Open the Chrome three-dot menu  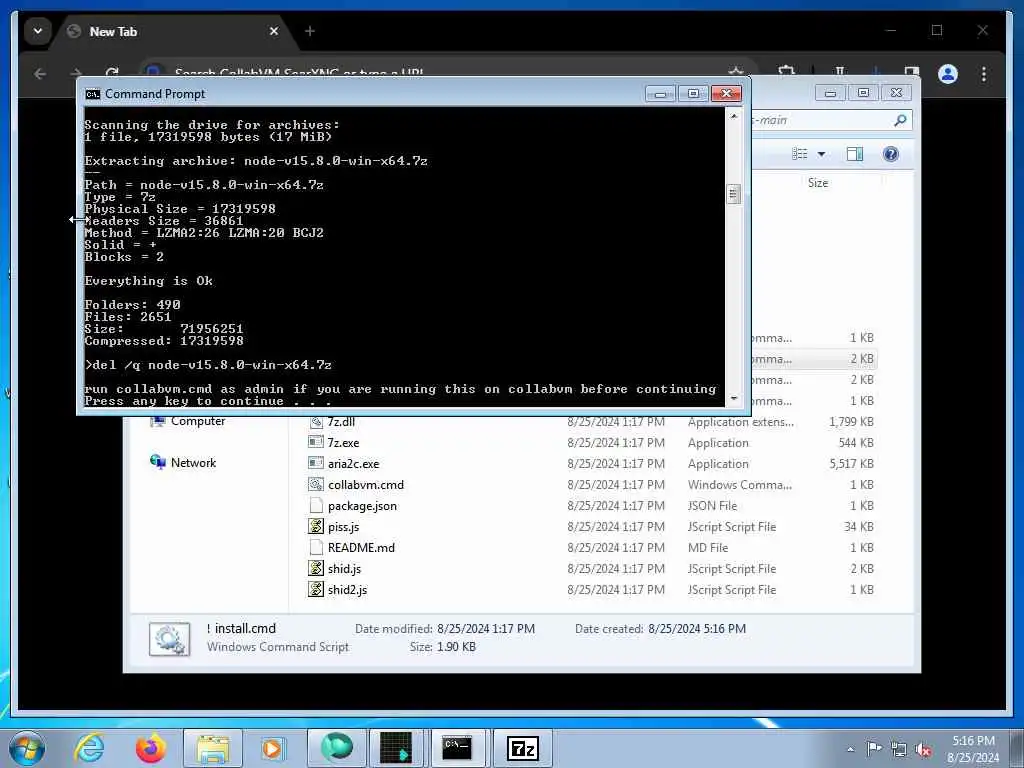[984, 74]
